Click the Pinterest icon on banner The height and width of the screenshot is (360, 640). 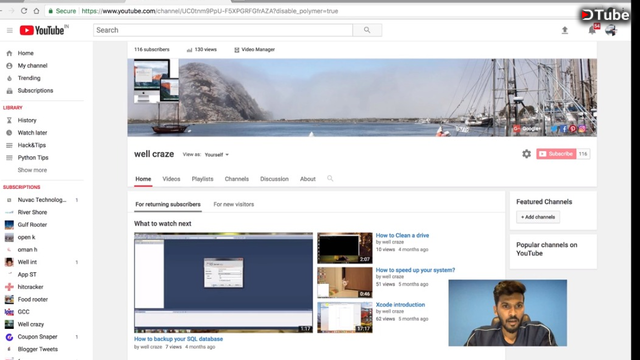pyautogui.click(x=573, y=129)
